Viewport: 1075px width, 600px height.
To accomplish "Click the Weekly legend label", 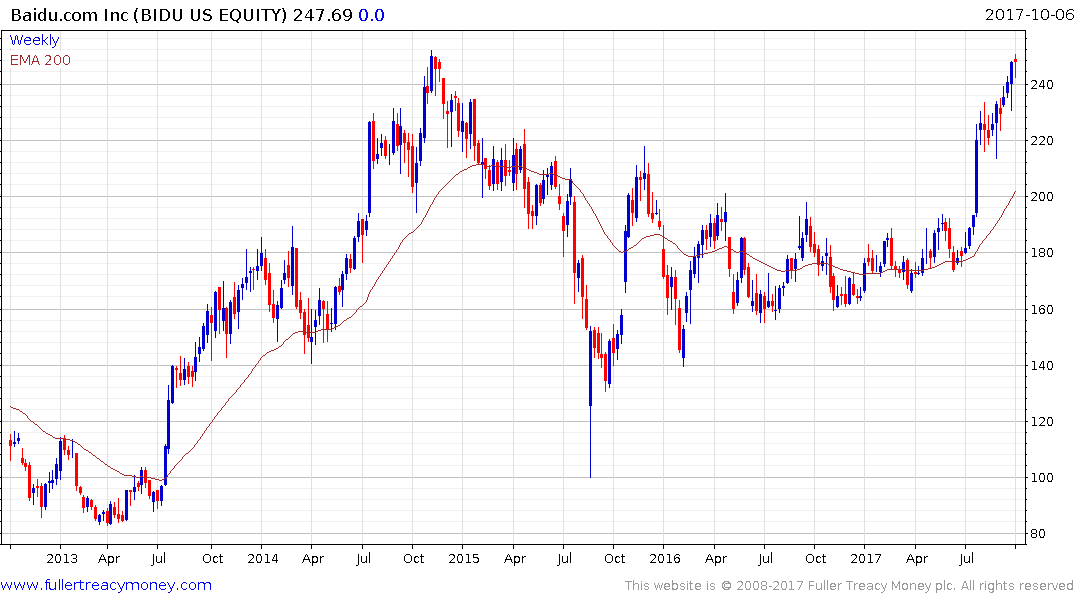I will pos(34,40).
